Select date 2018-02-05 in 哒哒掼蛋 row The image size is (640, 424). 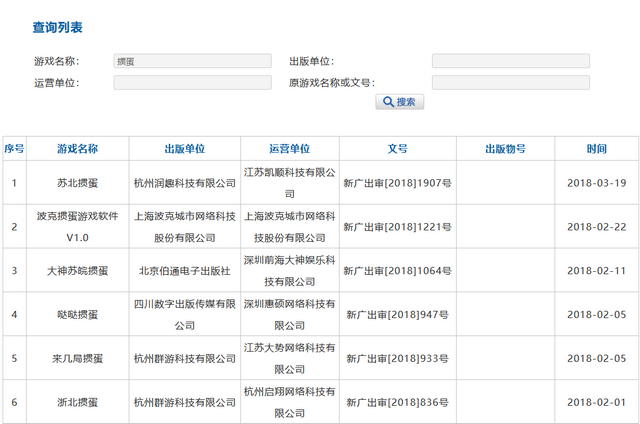pyautogui.click(x=597, y=315)
